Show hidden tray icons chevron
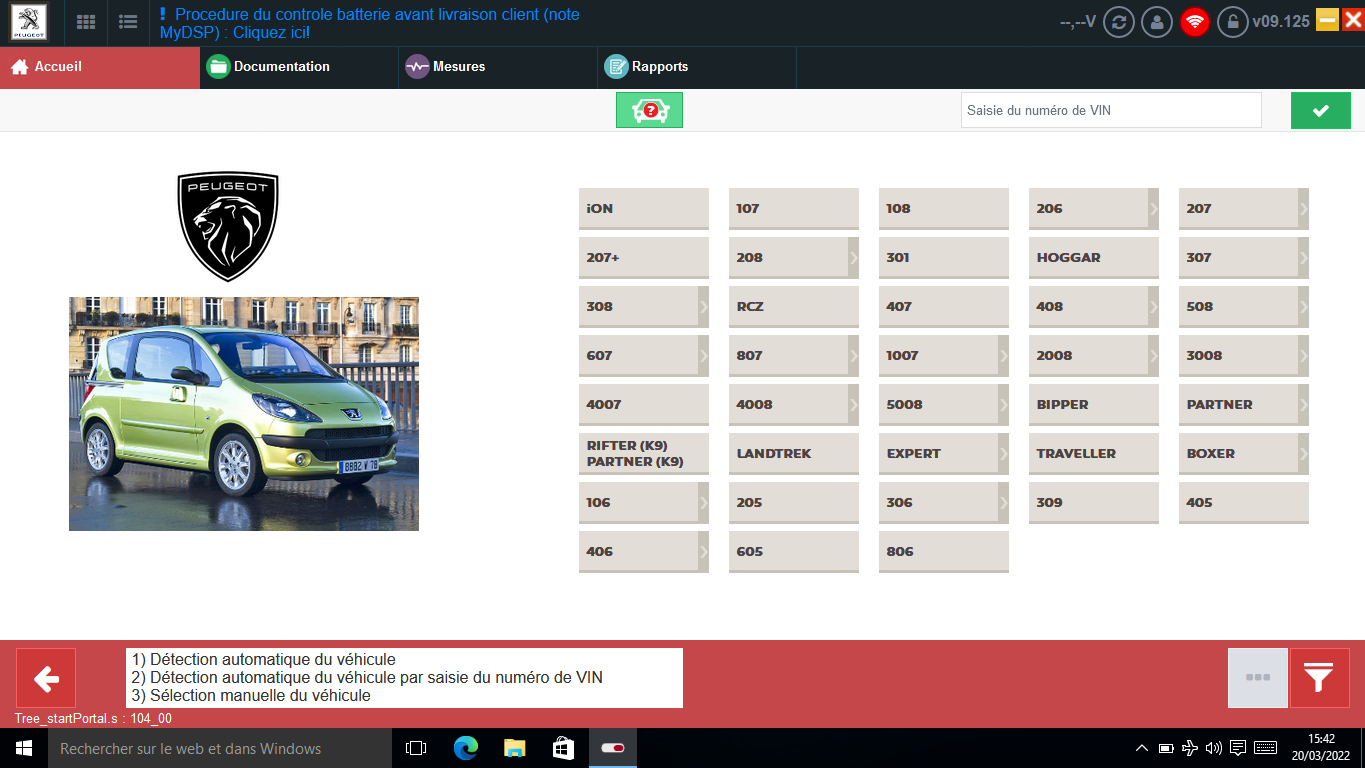This screenshot has width=1365, height=768. coord(1142,748)
